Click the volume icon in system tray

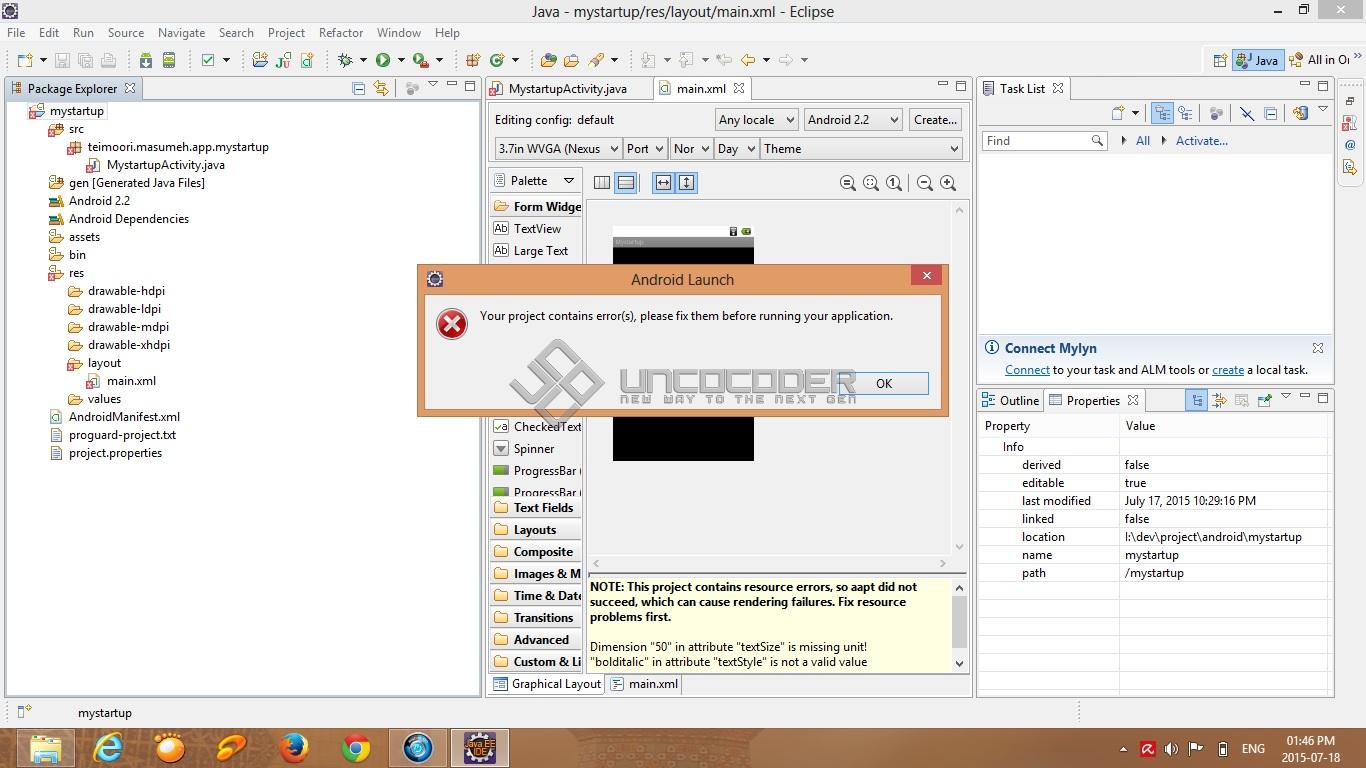pyautogui.click(x=1171, y=748)
